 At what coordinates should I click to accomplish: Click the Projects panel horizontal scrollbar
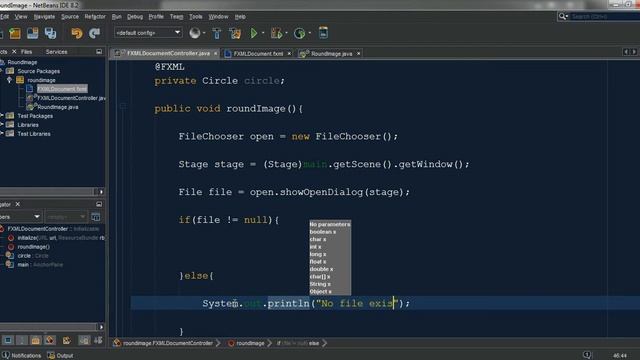coord(47,191)
